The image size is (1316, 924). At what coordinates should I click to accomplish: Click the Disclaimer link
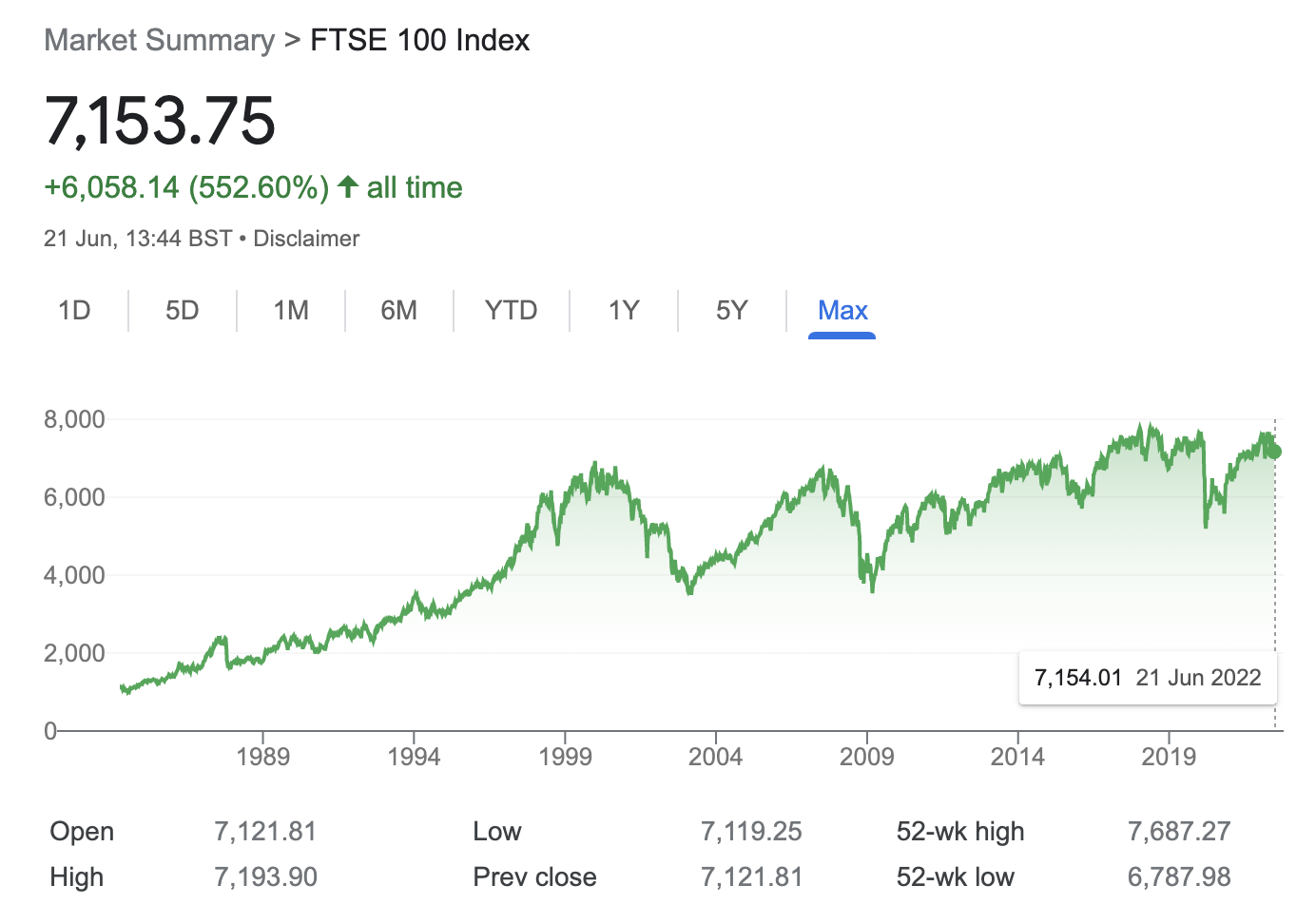pos(306,239)
